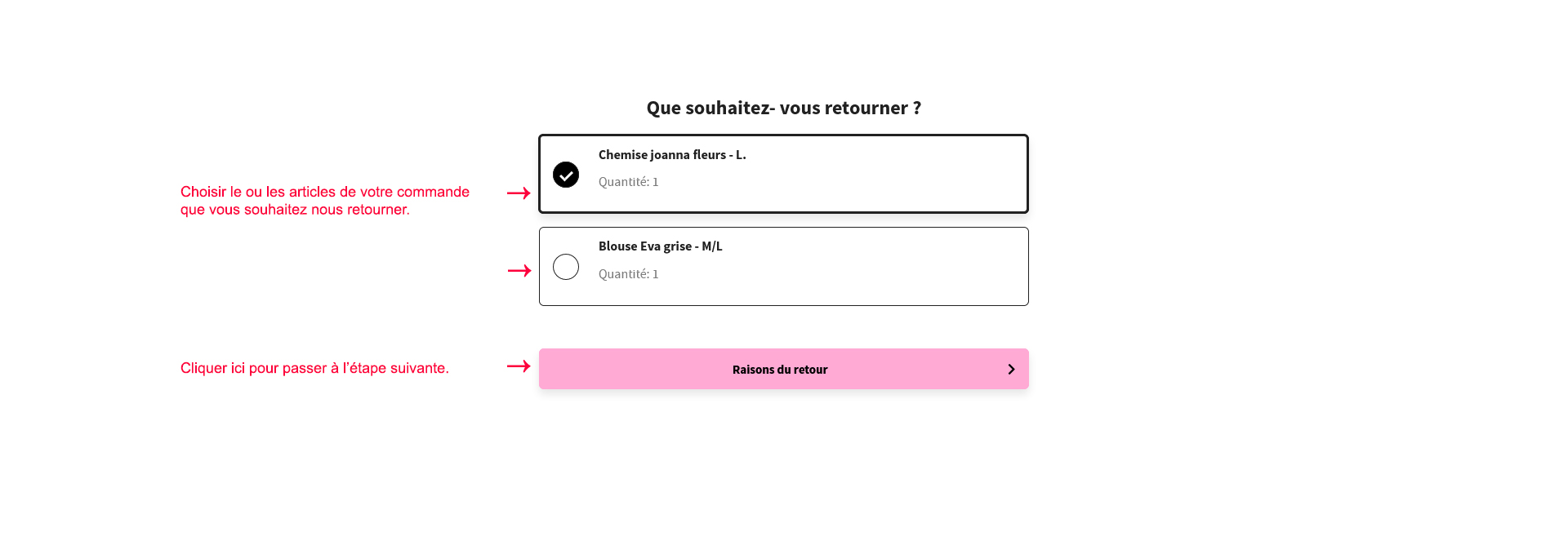Click the red line 'que vous souhaitez nous retourner.'
This screenshot has width=1568, height=541.
pyautogui.click(x=295, y=210)
